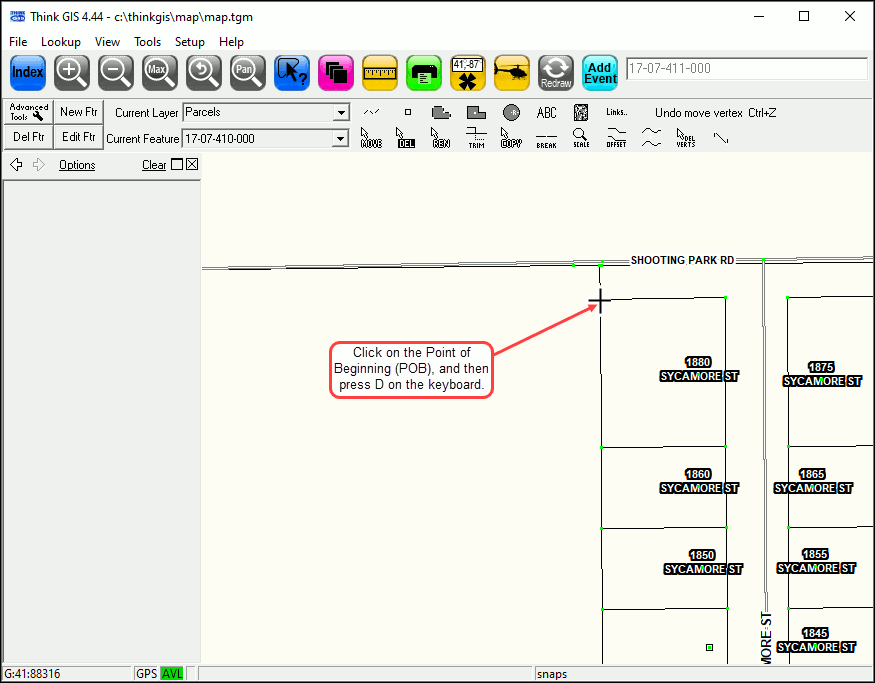Click the ABC text label tool
The width and height of the screenshot is (875, 683).
pos(546,113)
